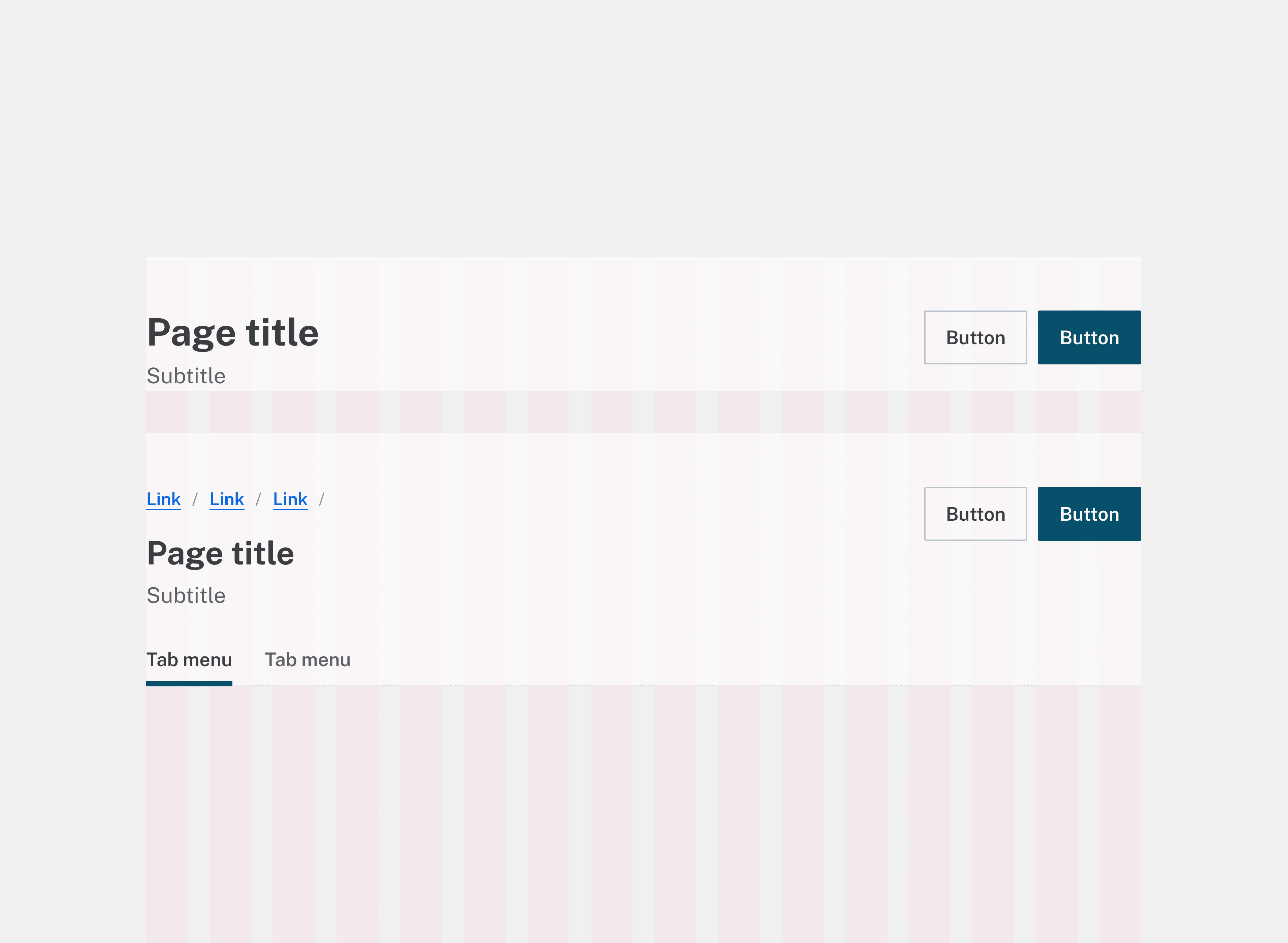
Task: Click Page title heading below the breadcrumbs
Action: [x=220, y=553]
